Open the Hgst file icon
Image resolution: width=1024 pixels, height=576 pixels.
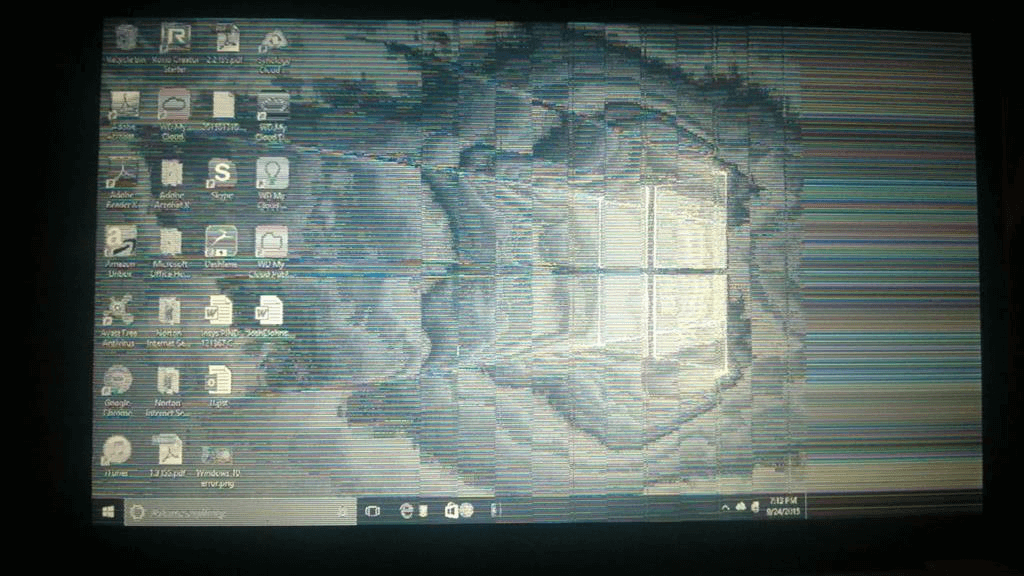pyautogui.click(x=218, y=387)
